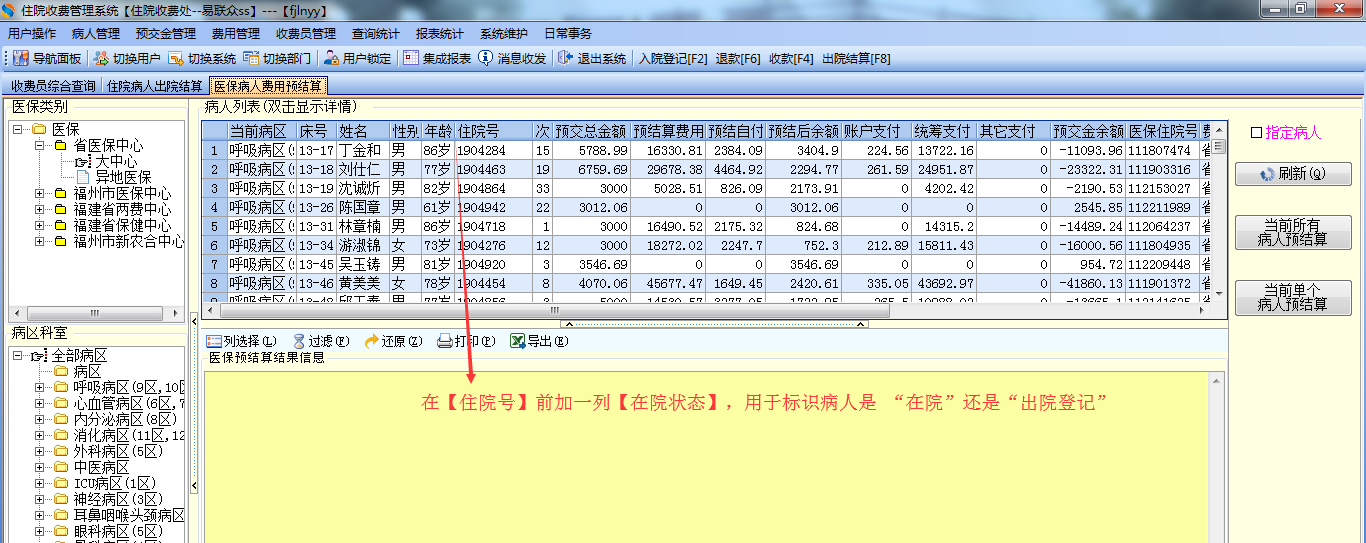Click 收款[F4] toolbar shortcut
The height and width of the screenshot is (543, 1366).
[791, 59]
